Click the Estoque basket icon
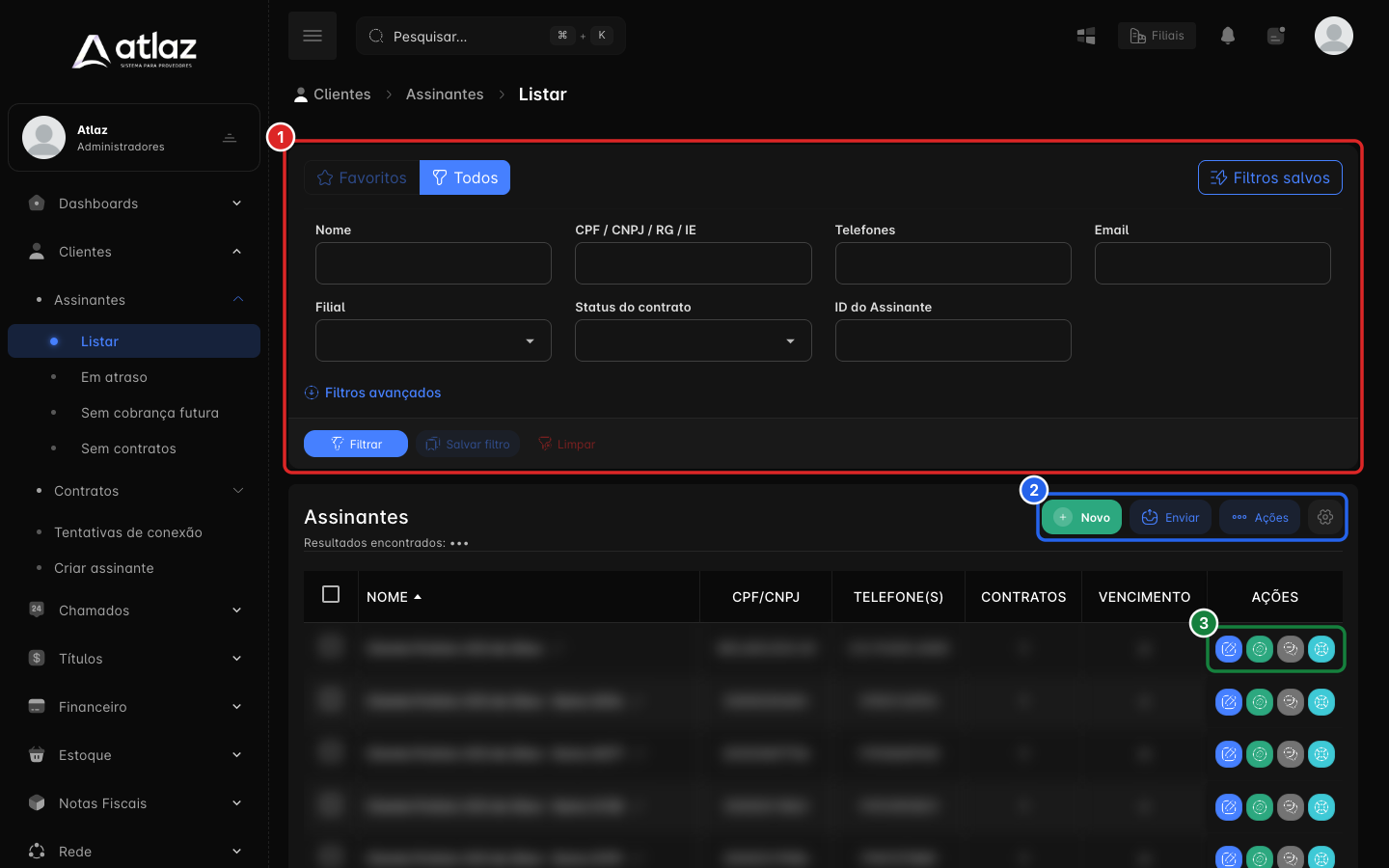 (x=37, y=754)
